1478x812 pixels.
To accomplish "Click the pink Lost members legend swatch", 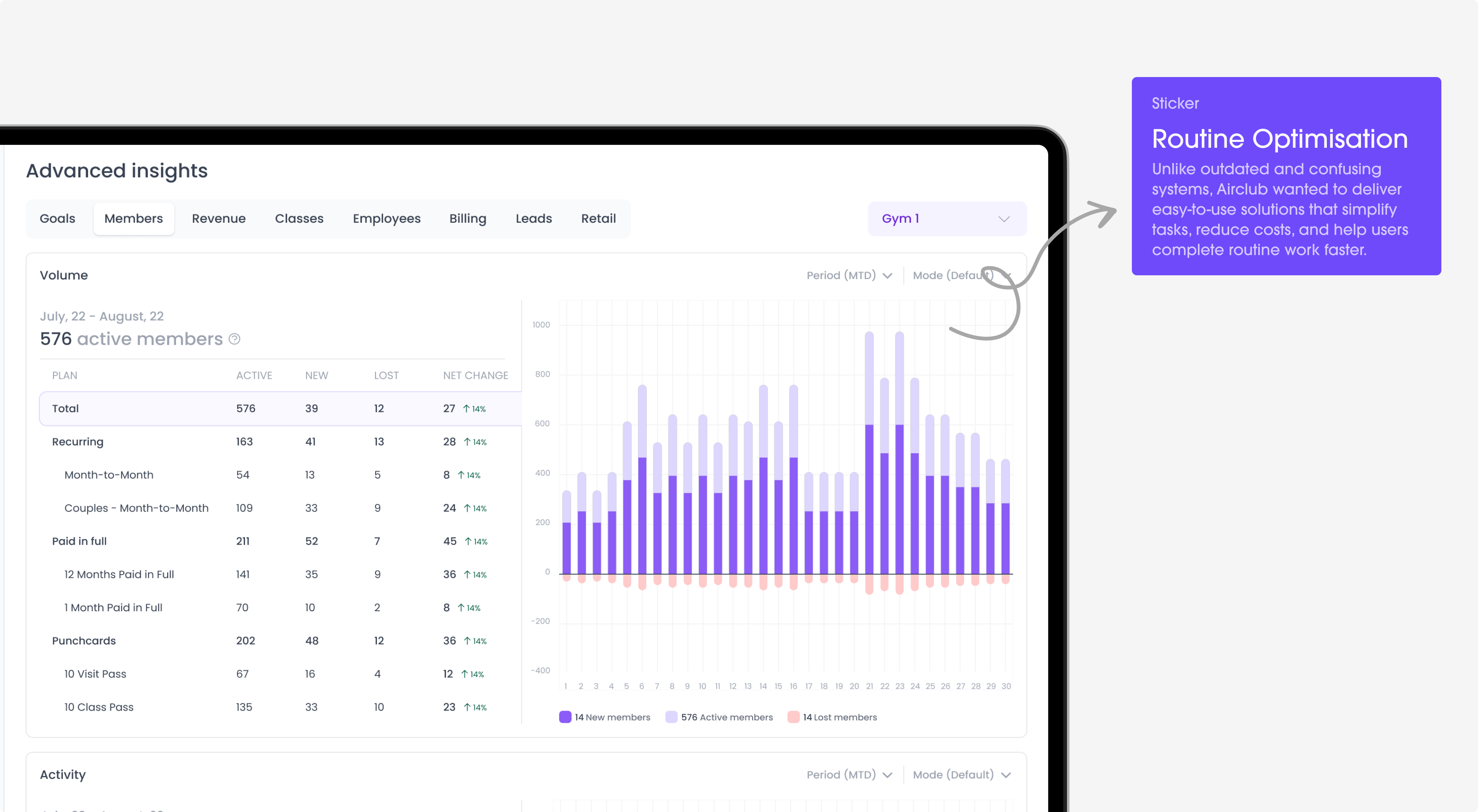I will pos(793,717).
